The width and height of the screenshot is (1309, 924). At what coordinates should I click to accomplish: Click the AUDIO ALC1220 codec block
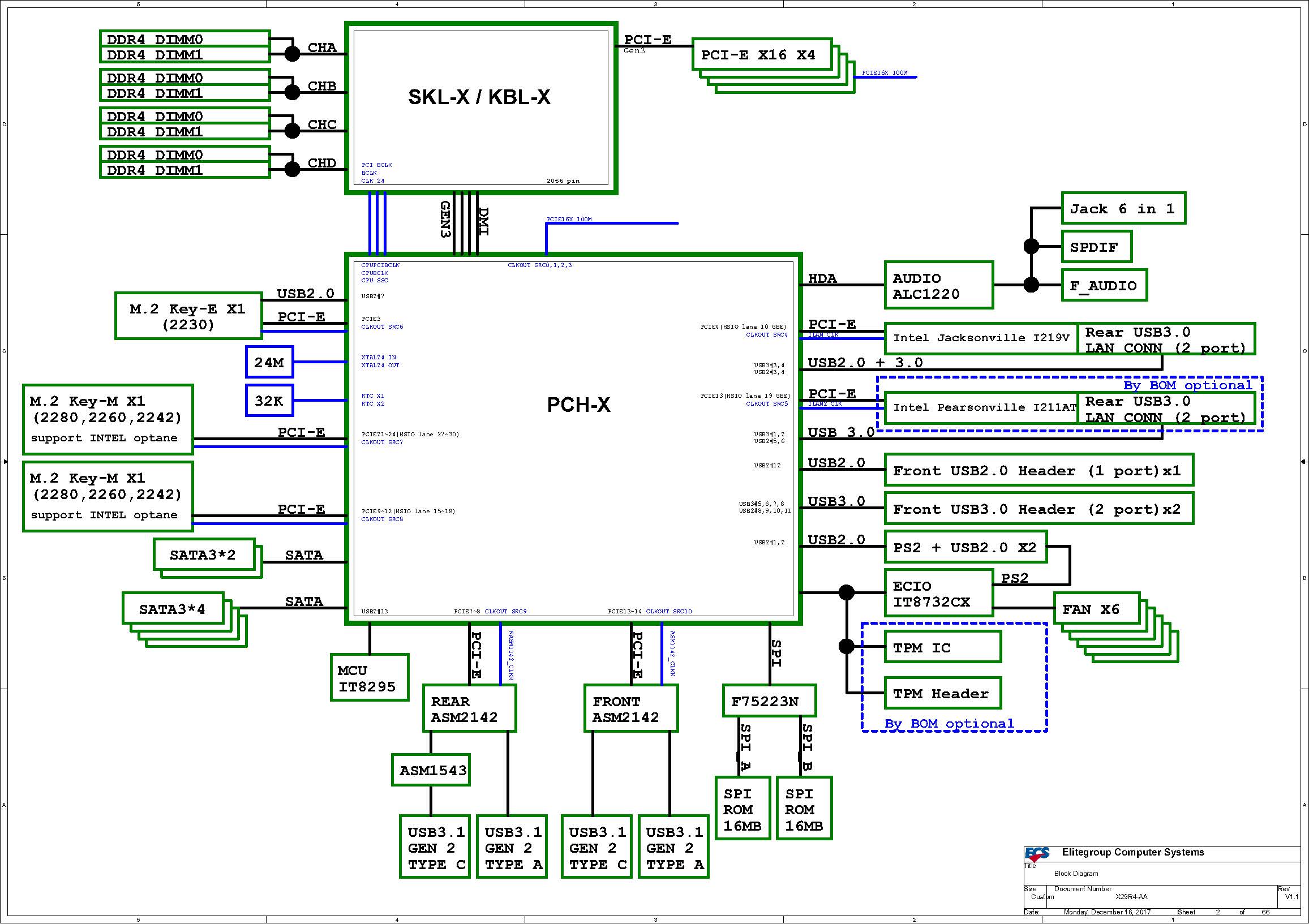tap(938, 285)
